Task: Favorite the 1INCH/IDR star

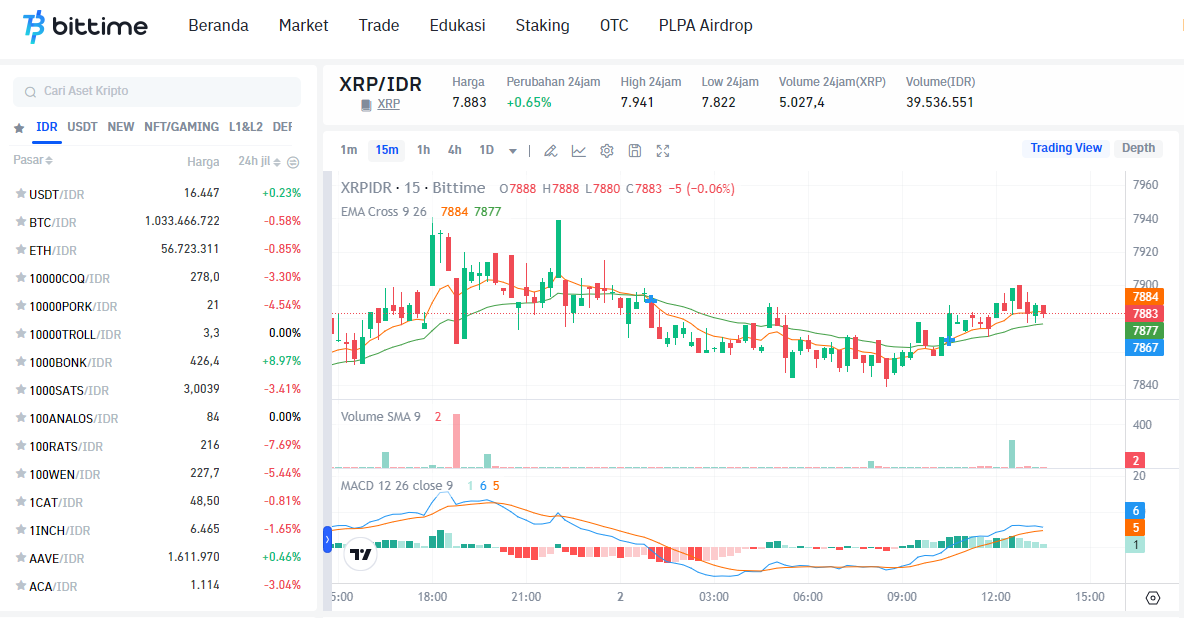Action: pyautogui.click(x=20, y=530)
